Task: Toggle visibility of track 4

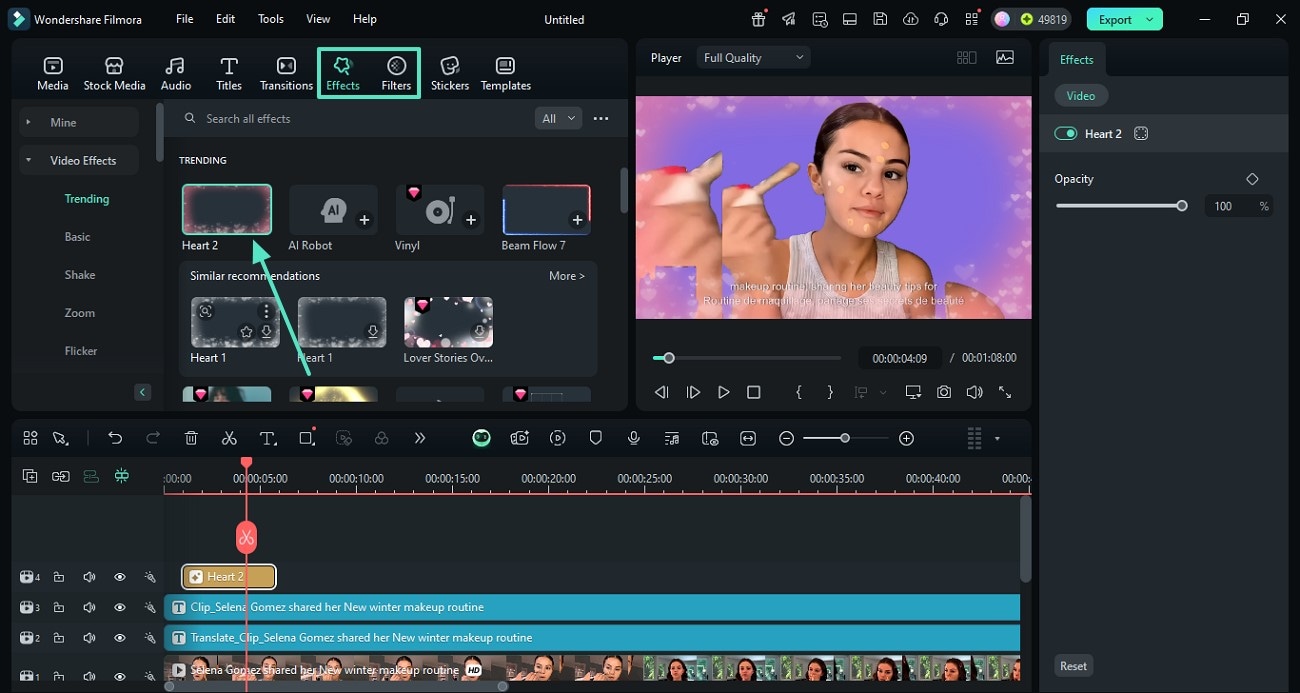Action: pyautogui.click(x=119, y=577)
